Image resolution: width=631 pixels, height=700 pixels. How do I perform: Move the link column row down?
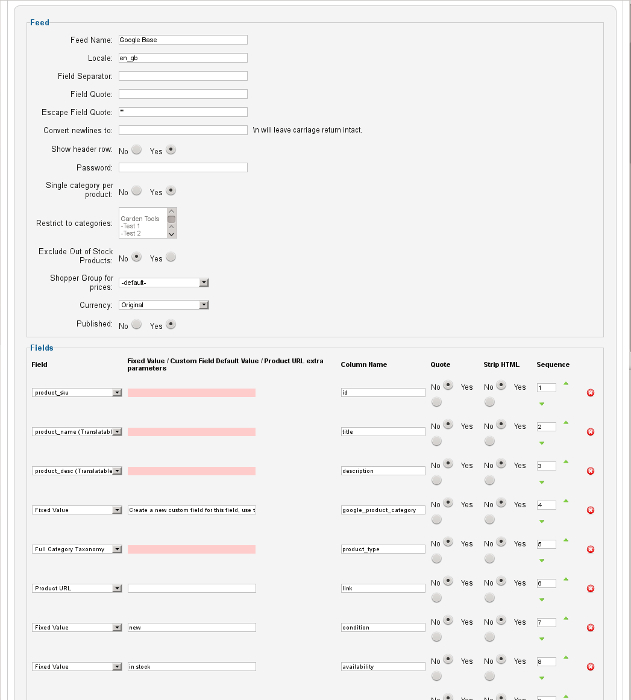542,600
